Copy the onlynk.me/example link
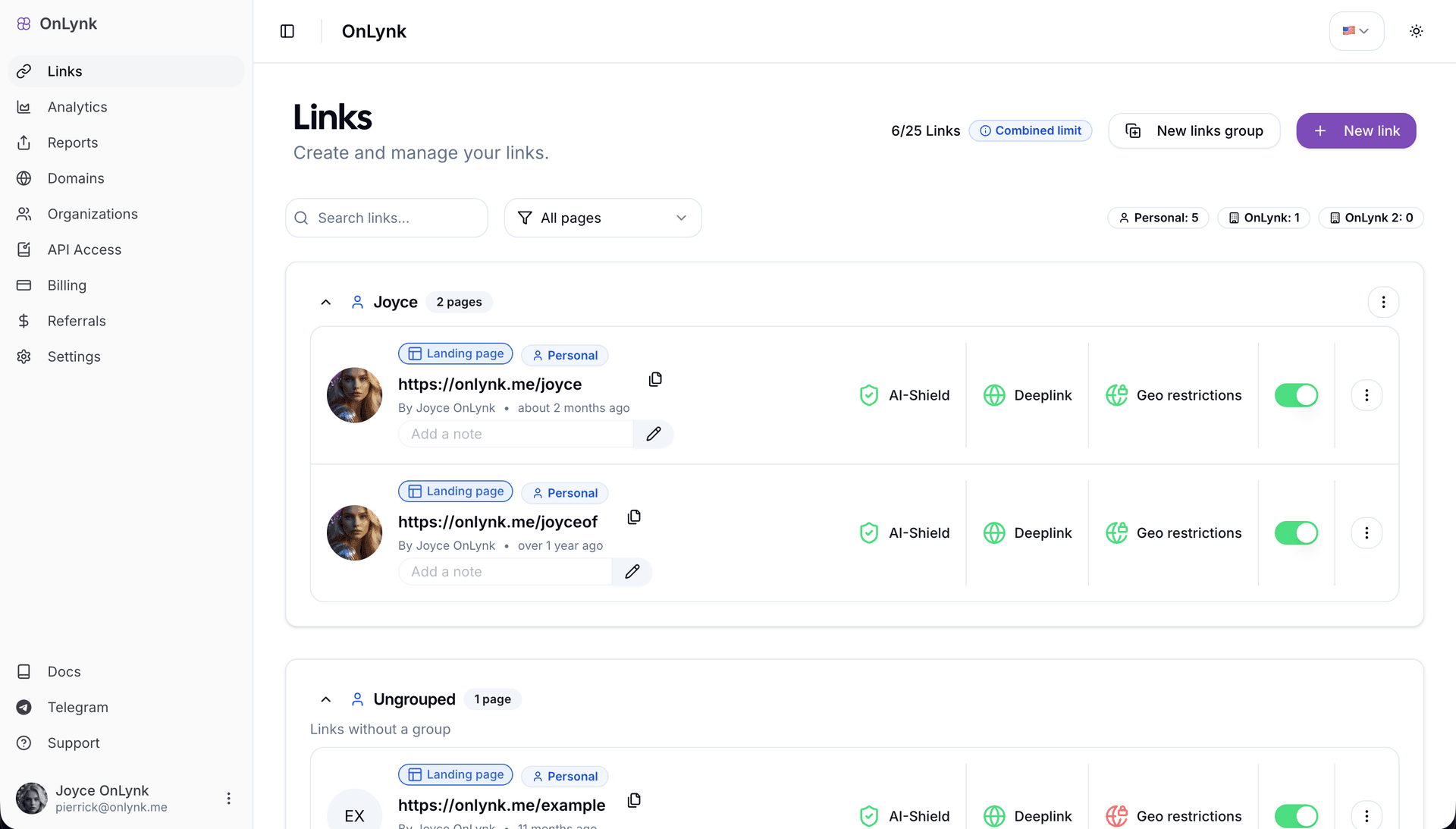Viewport: 1456px width, 829px height. 634,800
